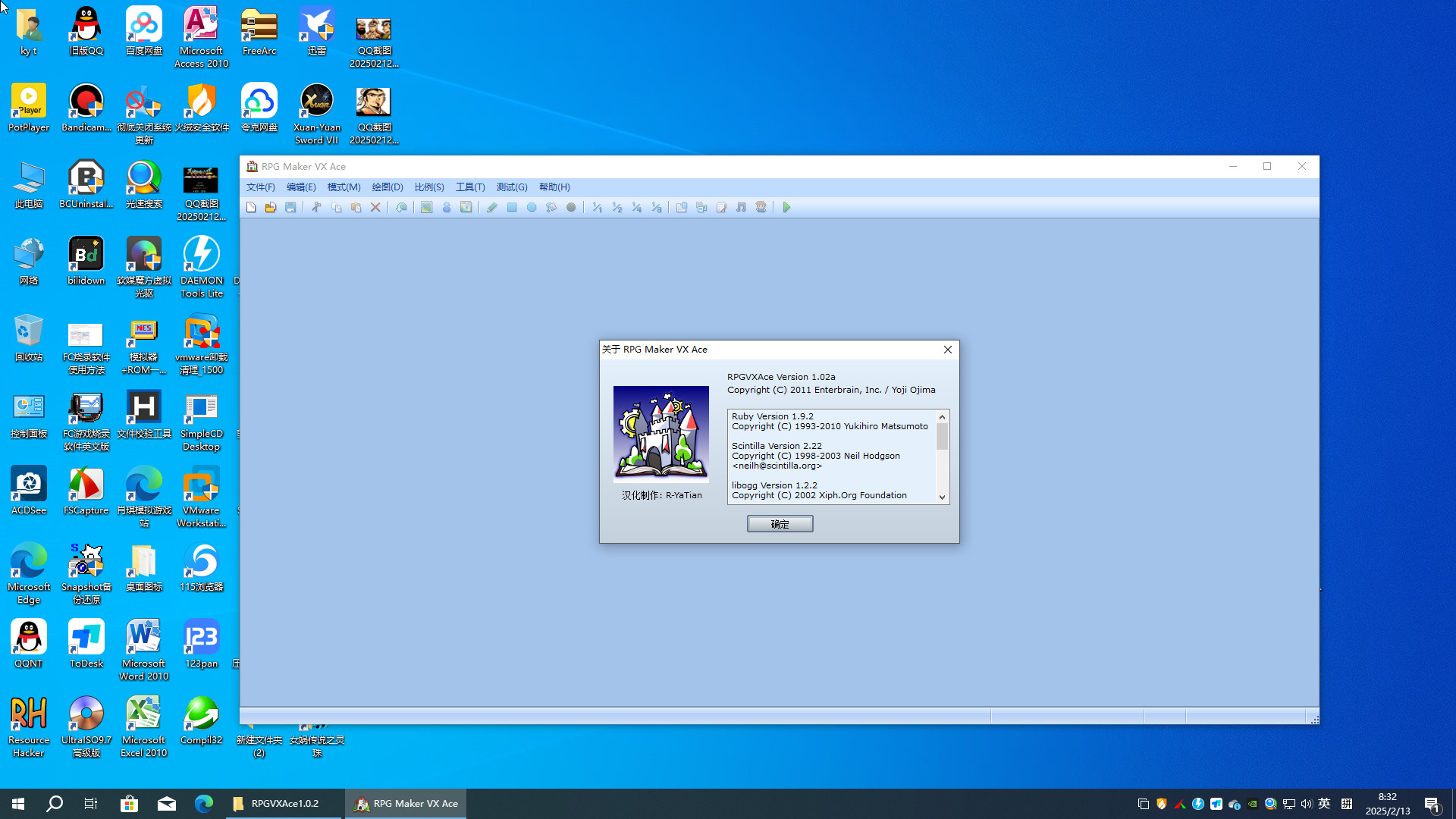Select the Flood Fill bucket tool

tap(551, 207)
